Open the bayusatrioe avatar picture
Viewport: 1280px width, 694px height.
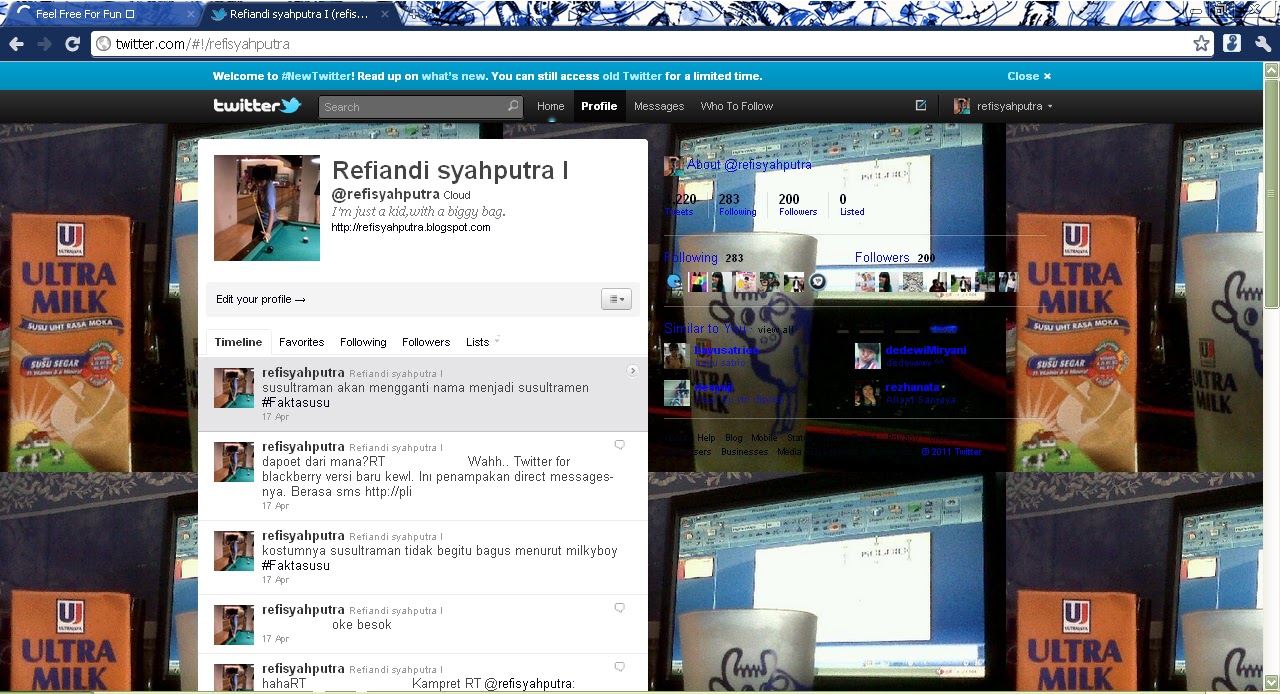pyautogui.click(x=677, y=356)
